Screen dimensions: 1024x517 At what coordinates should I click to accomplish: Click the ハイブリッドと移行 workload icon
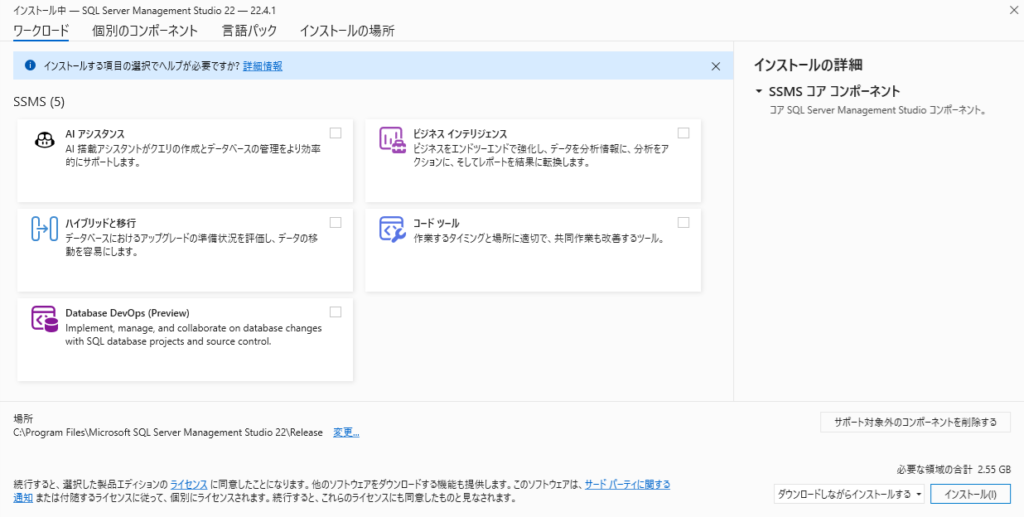[x=44, y=229]
